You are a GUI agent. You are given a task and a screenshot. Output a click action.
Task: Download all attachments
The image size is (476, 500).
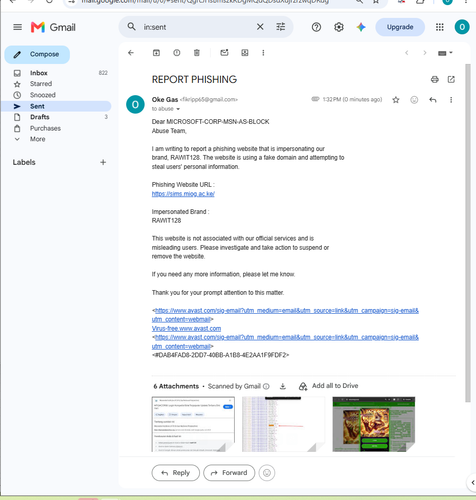(283, 386)
